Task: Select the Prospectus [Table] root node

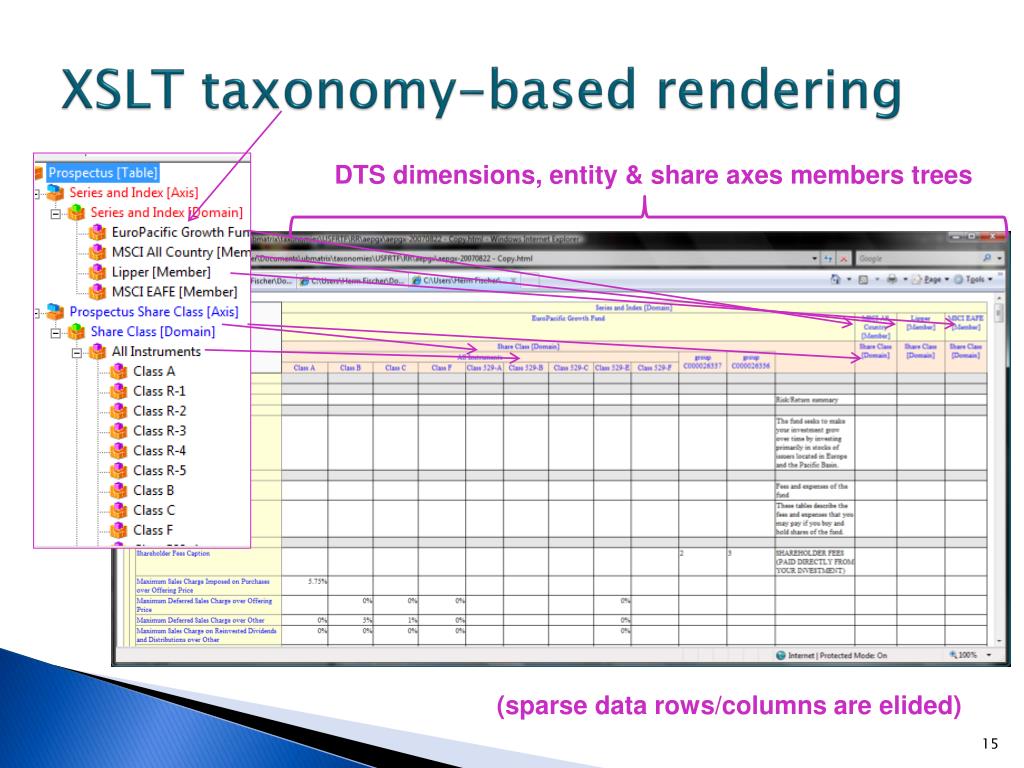Action: 103,173
